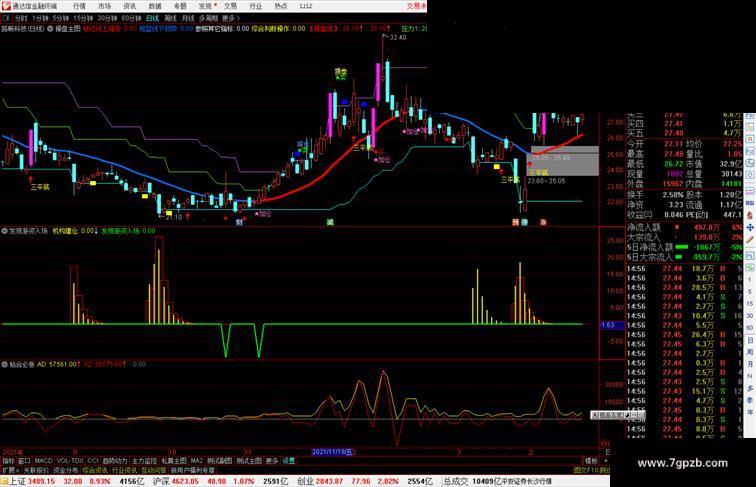The height and width of the screenshot is (487, 756).
Task: Click sidebar 周 weekly shortcut
Action: [x=750, y=352]
